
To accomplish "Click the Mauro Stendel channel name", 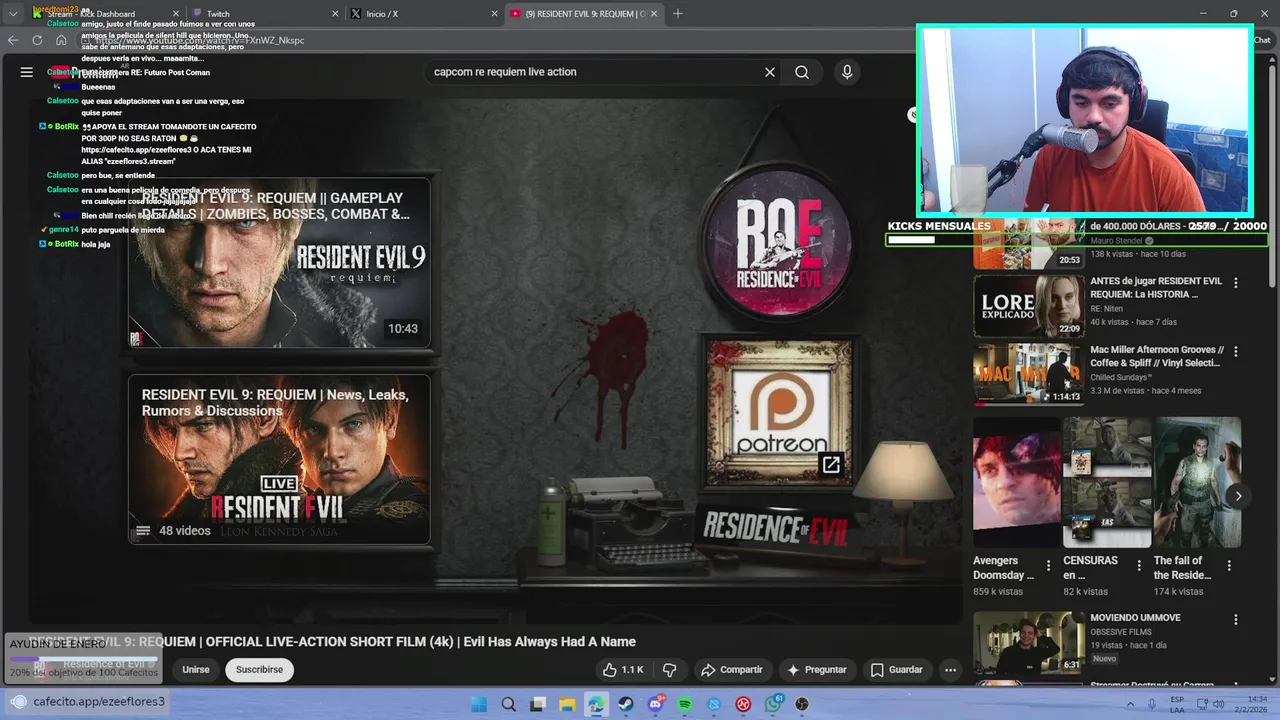I will pyautogui.click(x=1118, y=241).
